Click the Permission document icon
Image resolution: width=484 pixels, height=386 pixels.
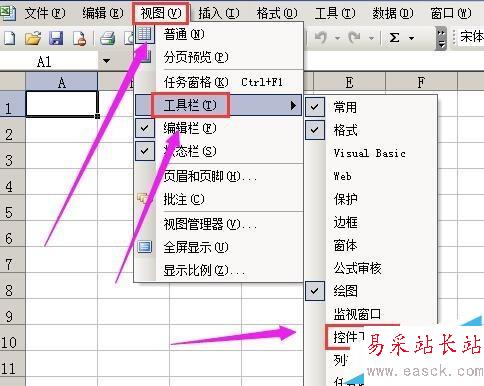point(79,38)
